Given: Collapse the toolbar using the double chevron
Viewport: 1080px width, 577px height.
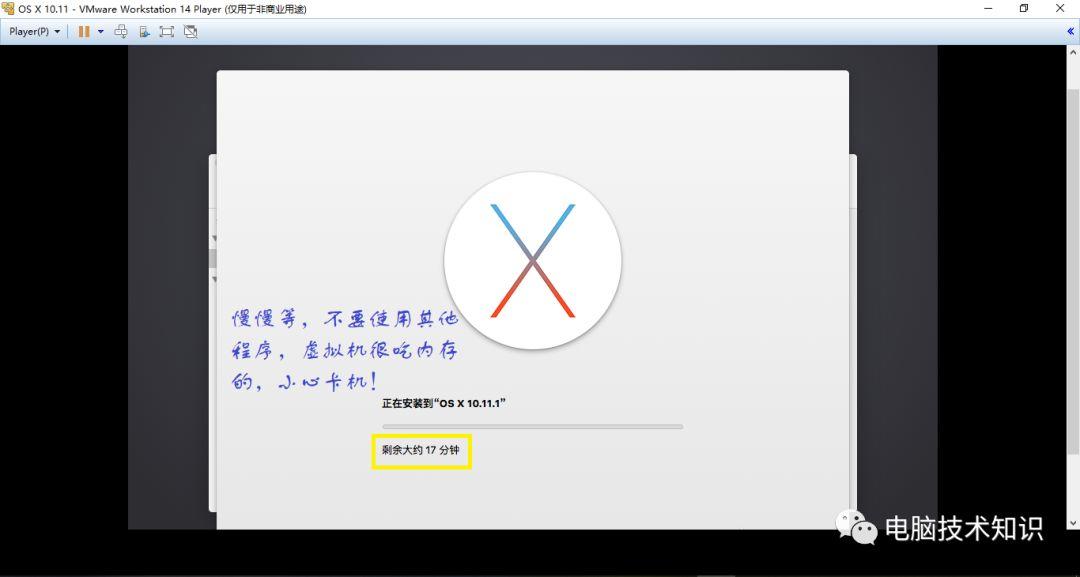Looking at the screenshot, I should (x=1070, y=32).
